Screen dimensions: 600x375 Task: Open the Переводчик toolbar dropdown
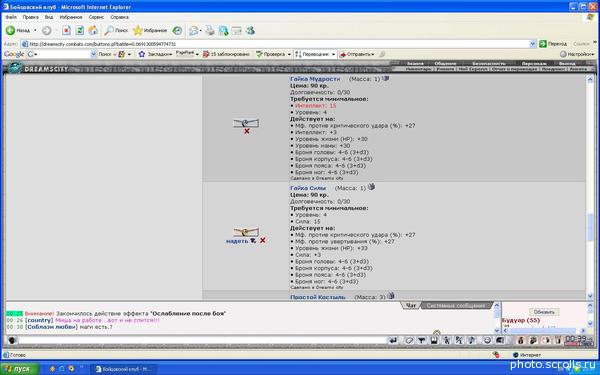[315, 54]
